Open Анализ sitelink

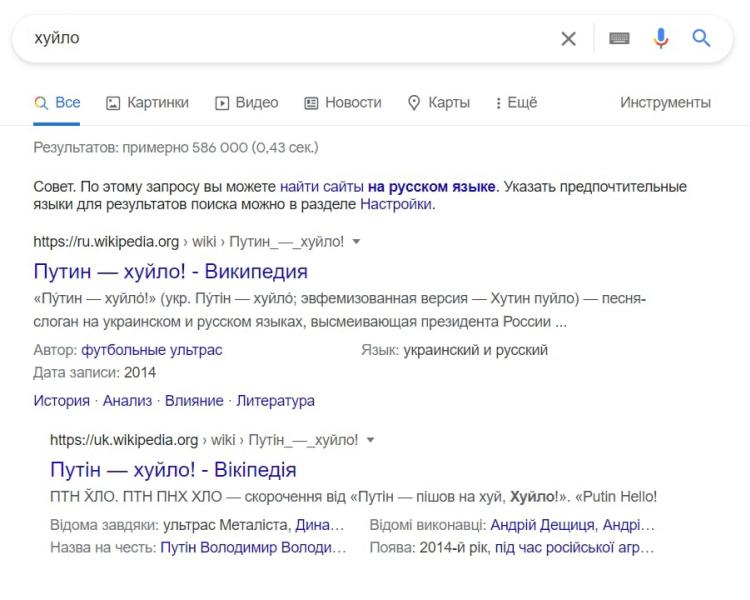click(x=127, y=400)
